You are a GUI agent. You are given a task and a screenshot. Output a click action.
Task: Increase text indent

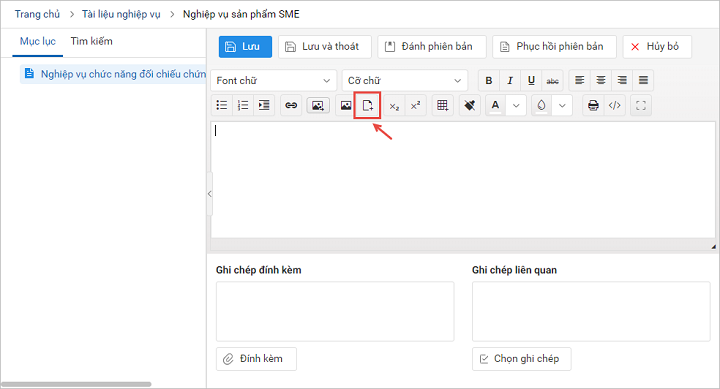pos(264,105)
